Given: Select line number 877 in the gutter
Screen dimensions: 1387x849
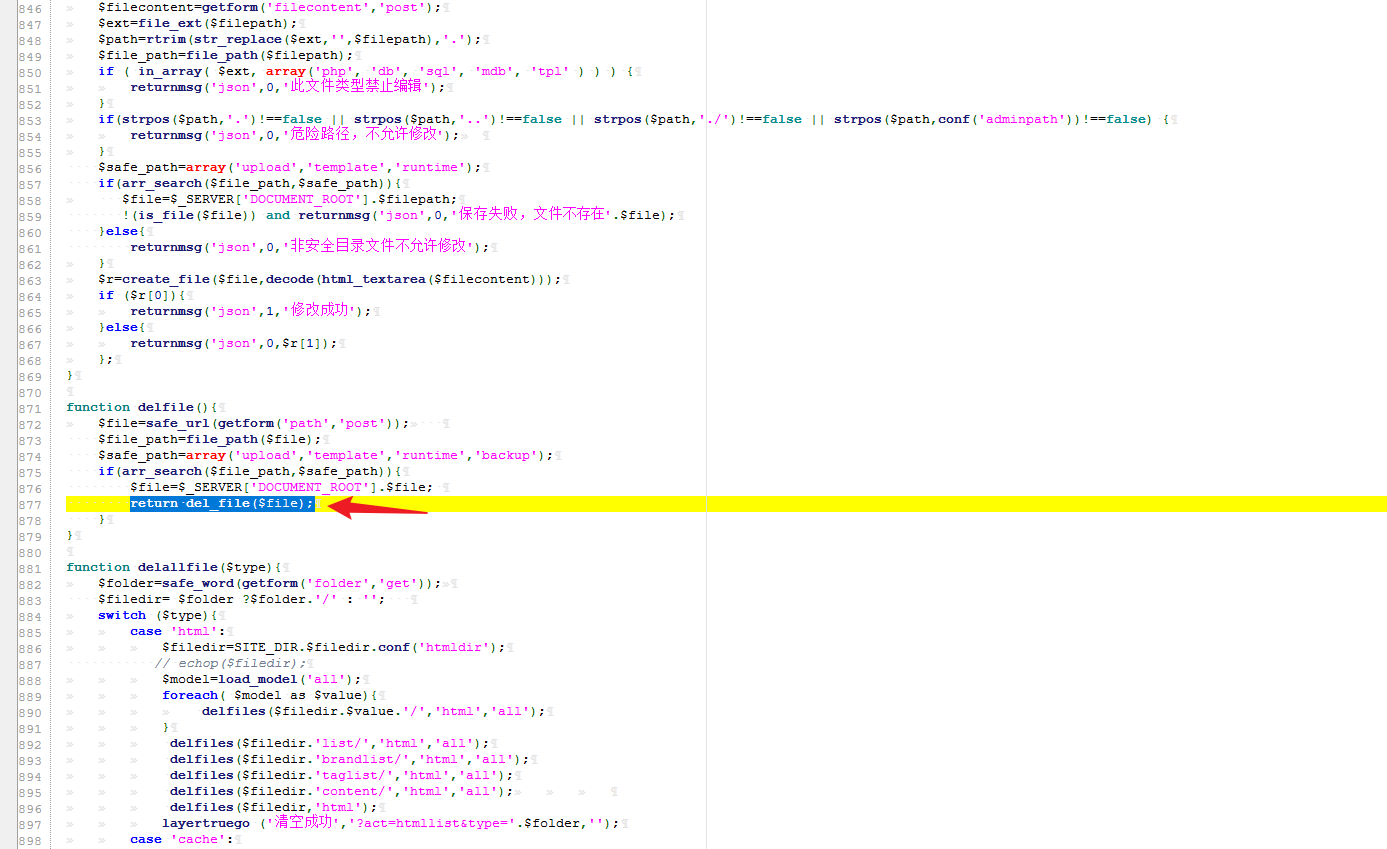Looking at the screenshot, I should (30, 503).
